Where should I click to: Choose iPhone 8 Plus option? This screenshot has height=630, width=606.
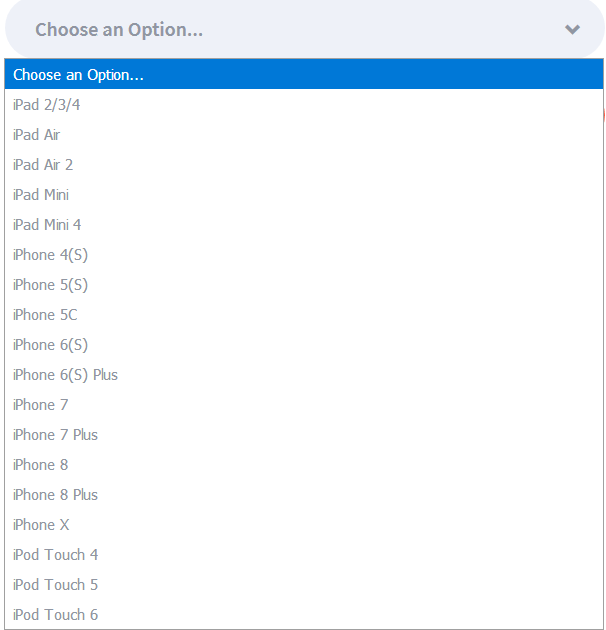click(55, 495)
